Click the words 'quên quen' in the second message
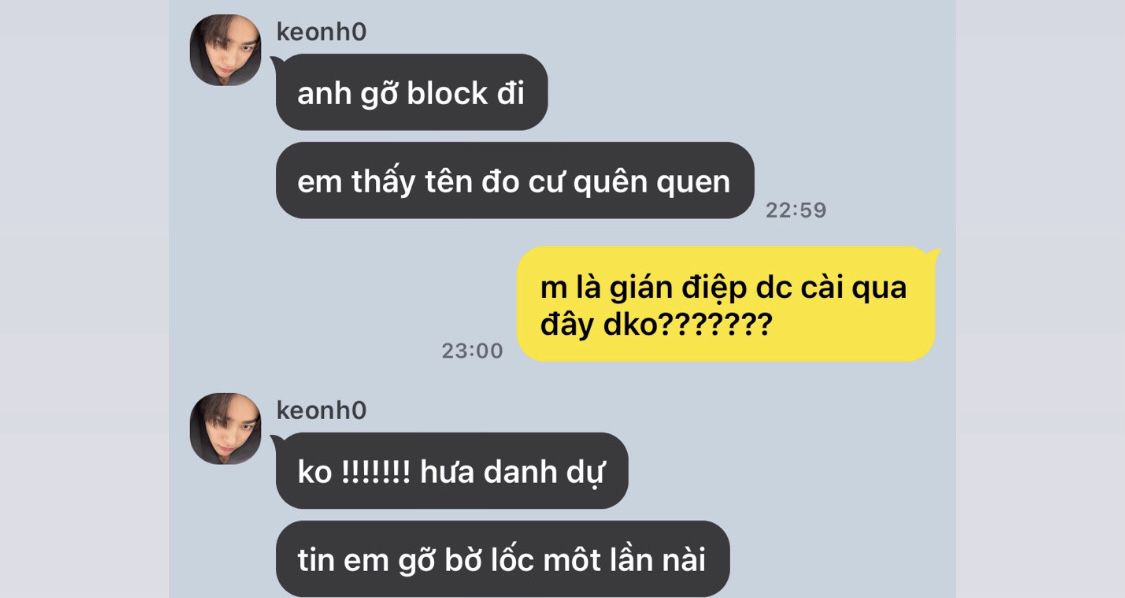The height and width of the screenshot is (598, 1125). [x=651, y=183]
